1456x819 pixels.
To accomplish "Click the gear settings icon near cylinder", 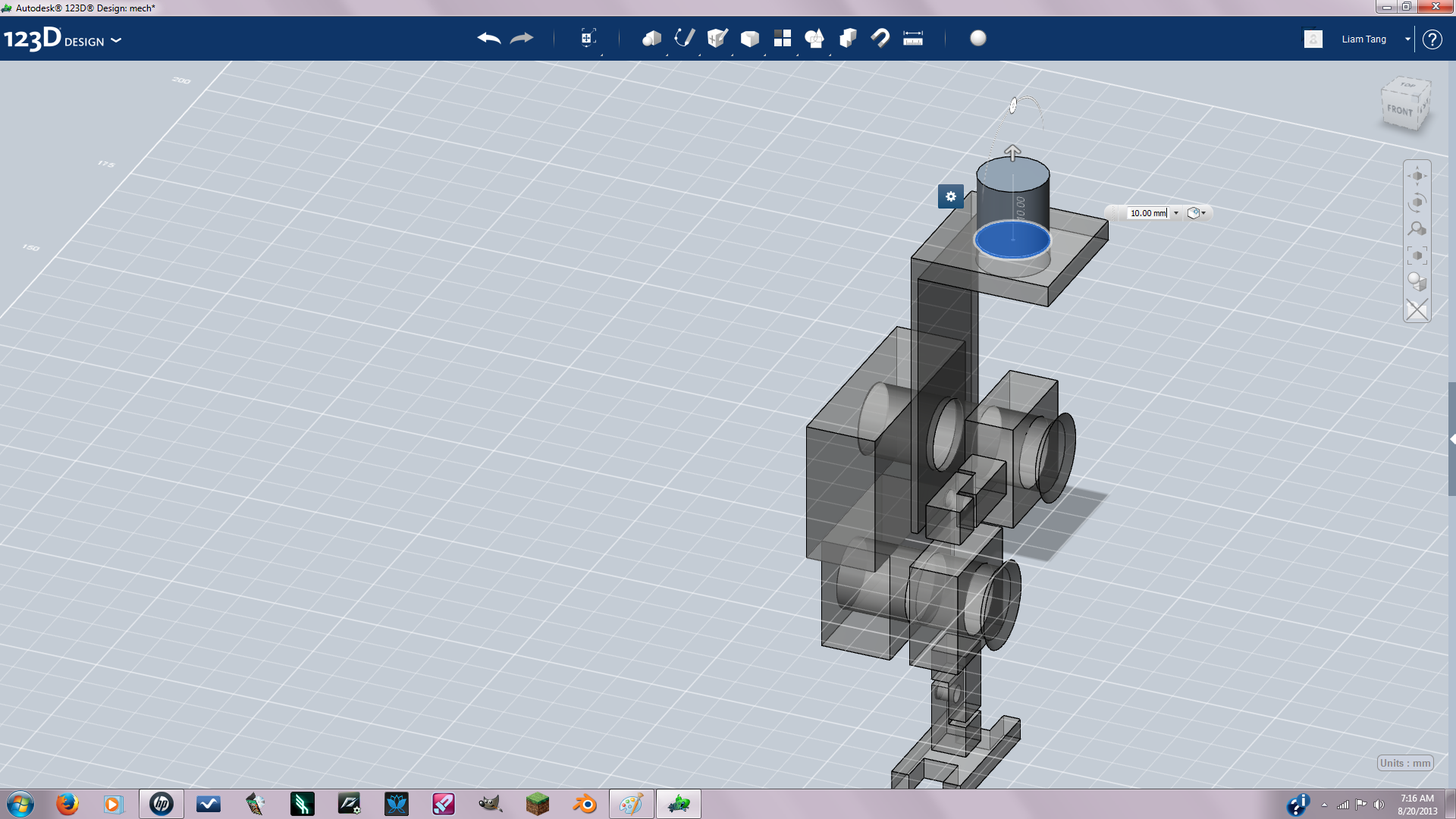I will click(951, 196).
